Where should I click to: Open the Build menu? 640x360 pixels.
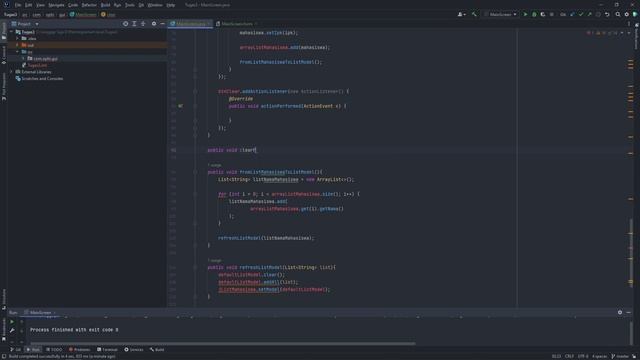tap(105, 5)
